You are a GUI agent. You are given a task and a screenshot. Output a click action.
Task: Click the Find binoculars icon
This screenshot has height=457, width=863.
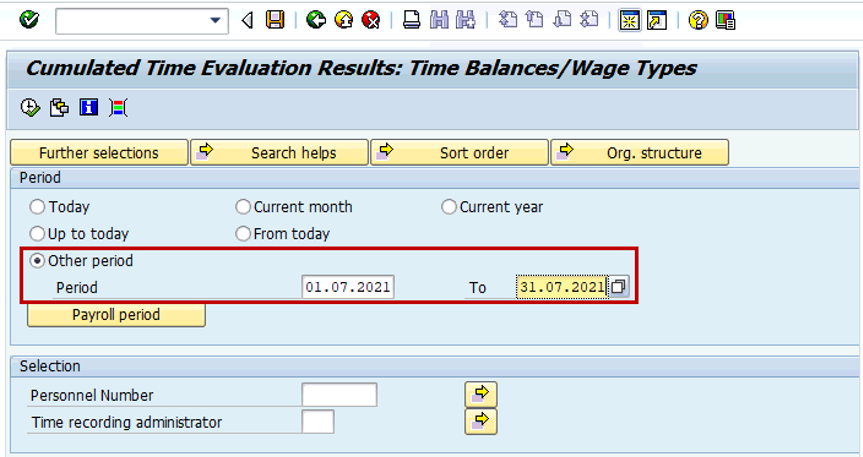(439, 20)
